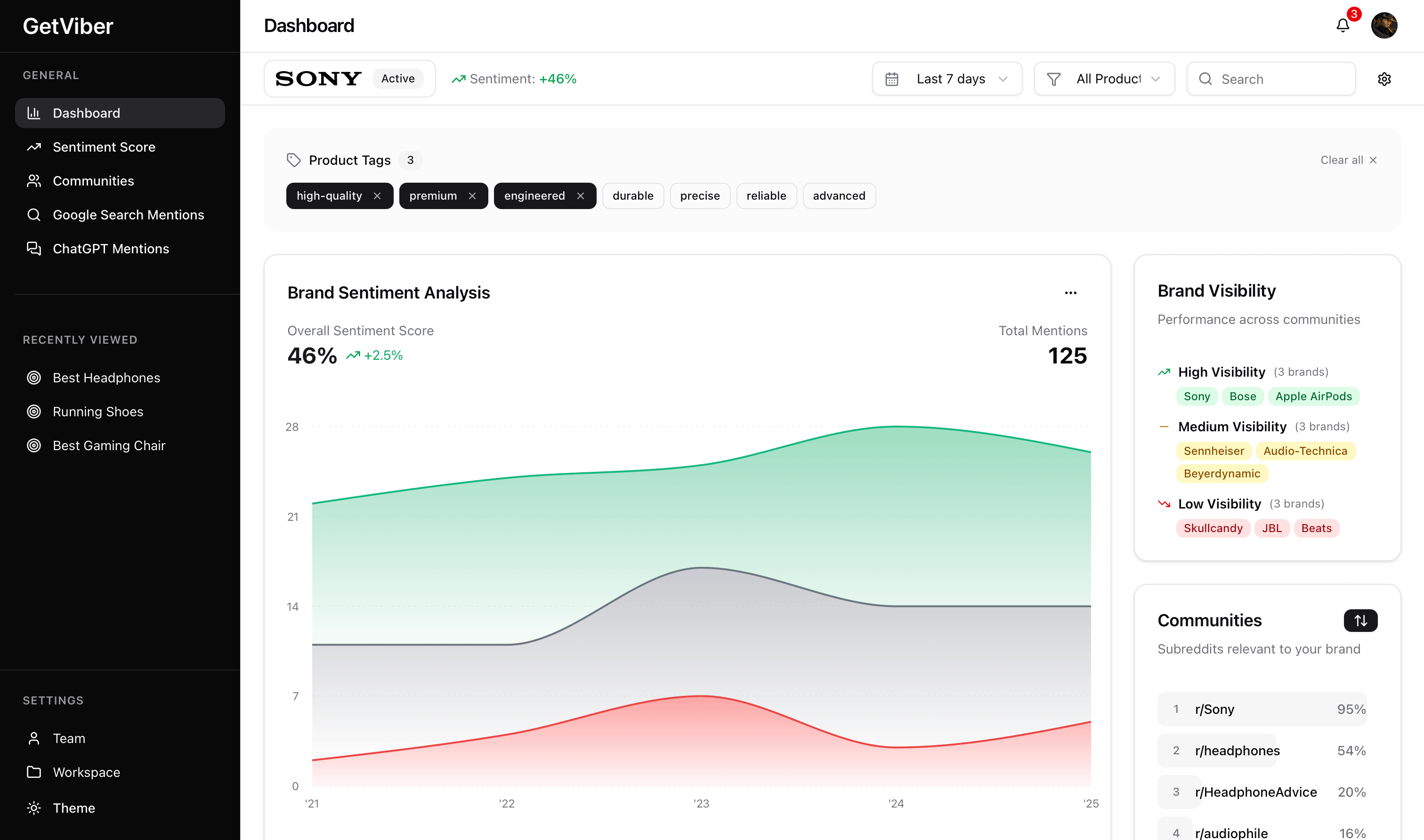Open the Best Headphones recent item
Screen dimensions: 1424x840
(x=106, y=378)
